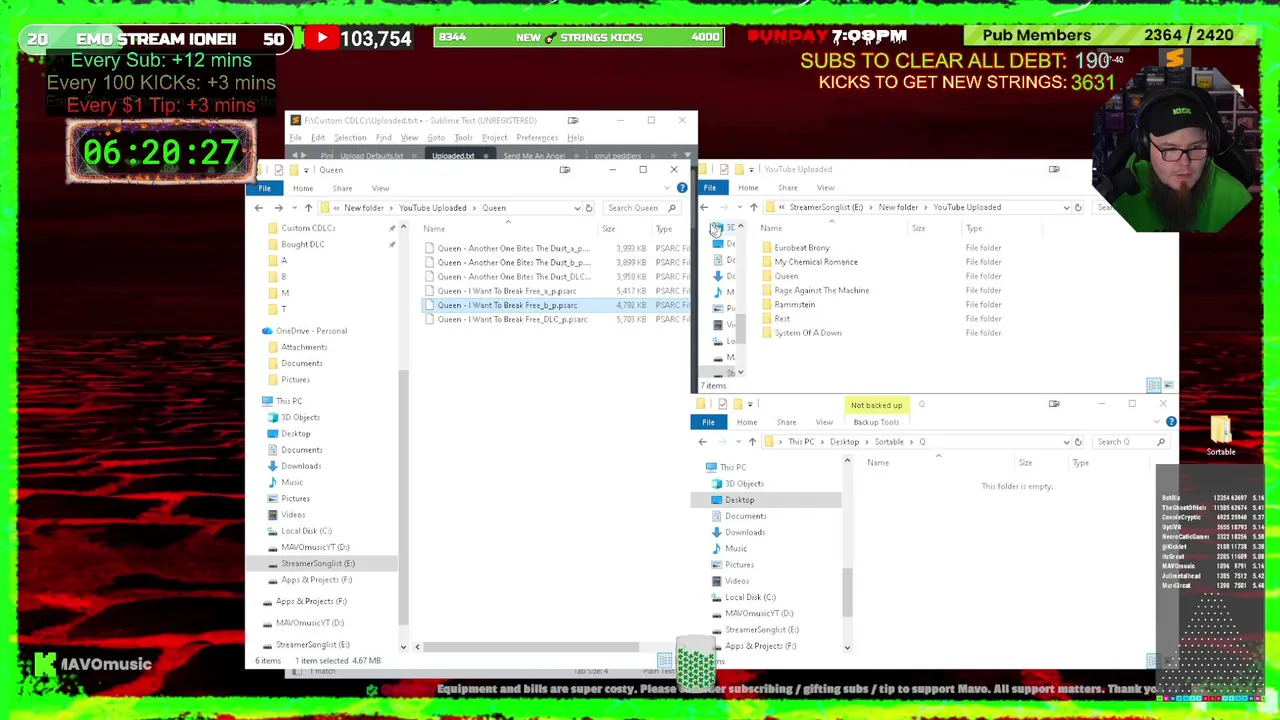The width and height of the screenshot is (1280, 720).
Task: Click the Back arrow in Q window
Action: (702, 442)
